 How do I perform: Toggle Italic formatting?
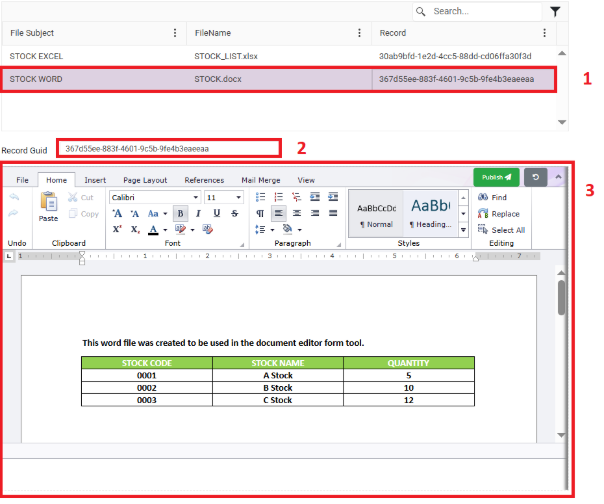pyautogui.click(x=198, y=213)
